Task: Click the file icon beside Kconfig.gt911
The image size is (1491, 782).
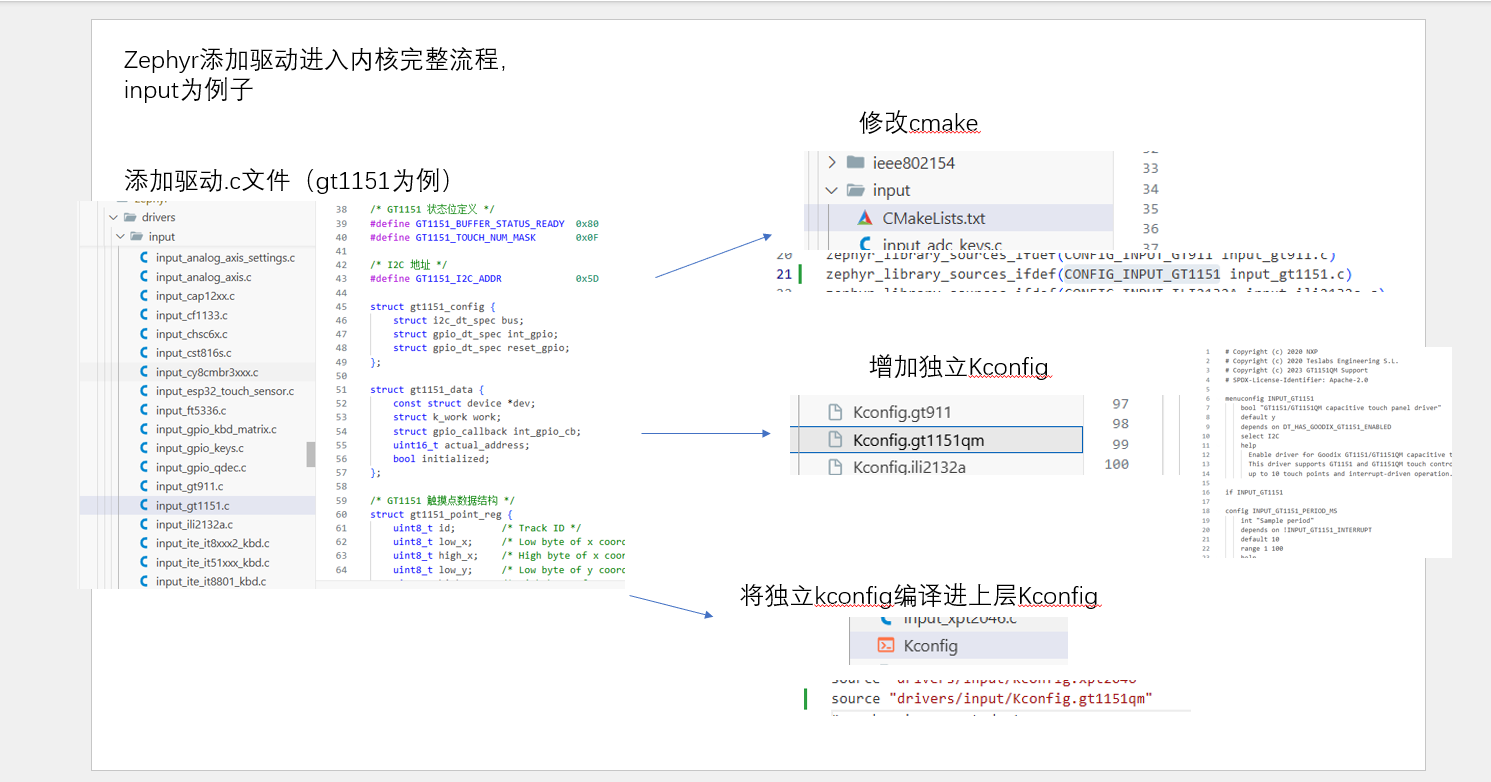Action: click(x=835, y=412)
